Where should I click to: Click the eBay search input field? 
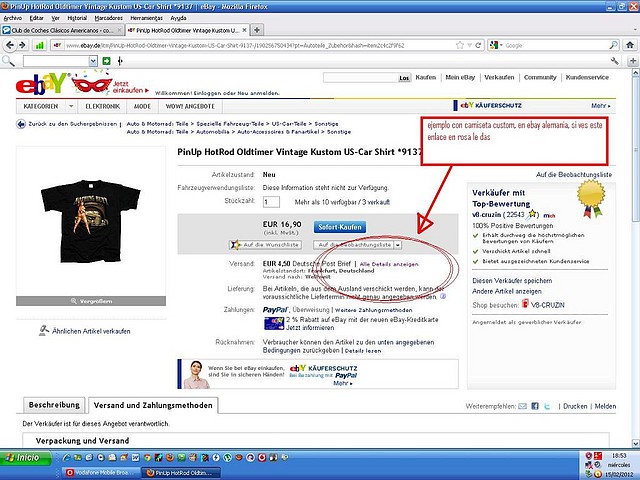(x=360, y=78)
